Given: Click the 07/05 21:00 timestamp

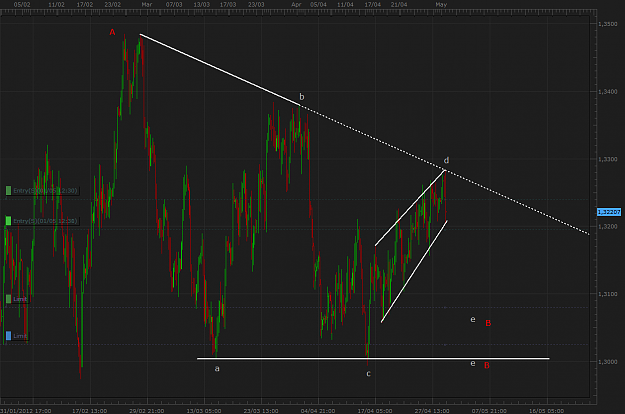Looking at the screenshot, I should tap(489, 410).
